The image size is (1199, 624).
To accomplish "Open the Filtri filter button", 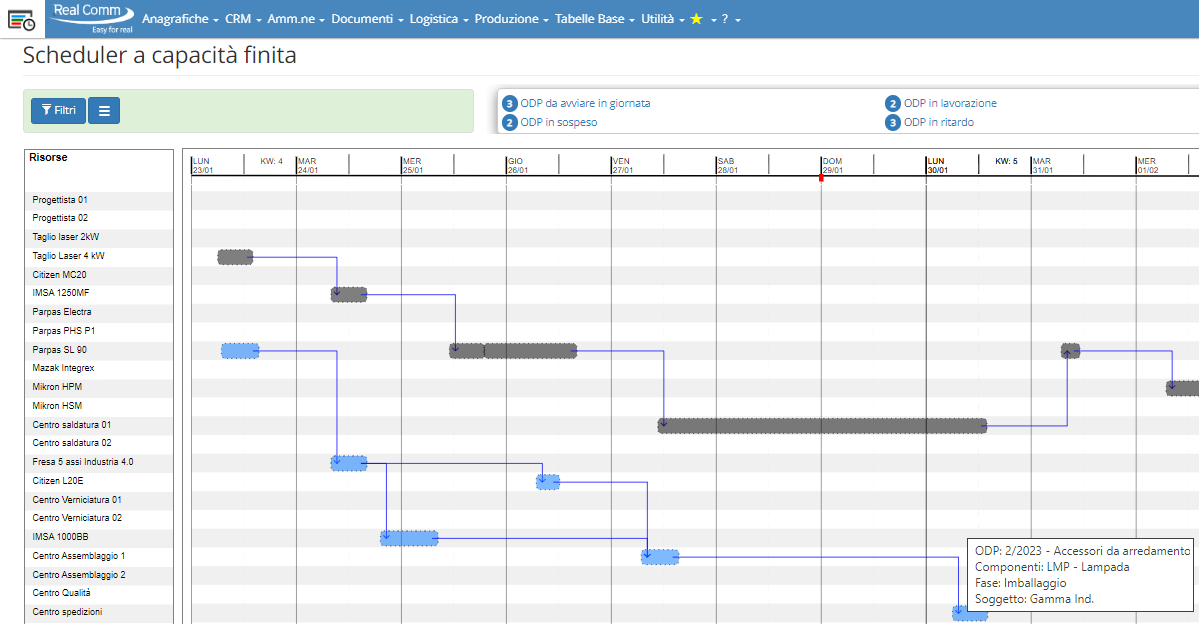I will pyautogui.click(x=58, y=110).
